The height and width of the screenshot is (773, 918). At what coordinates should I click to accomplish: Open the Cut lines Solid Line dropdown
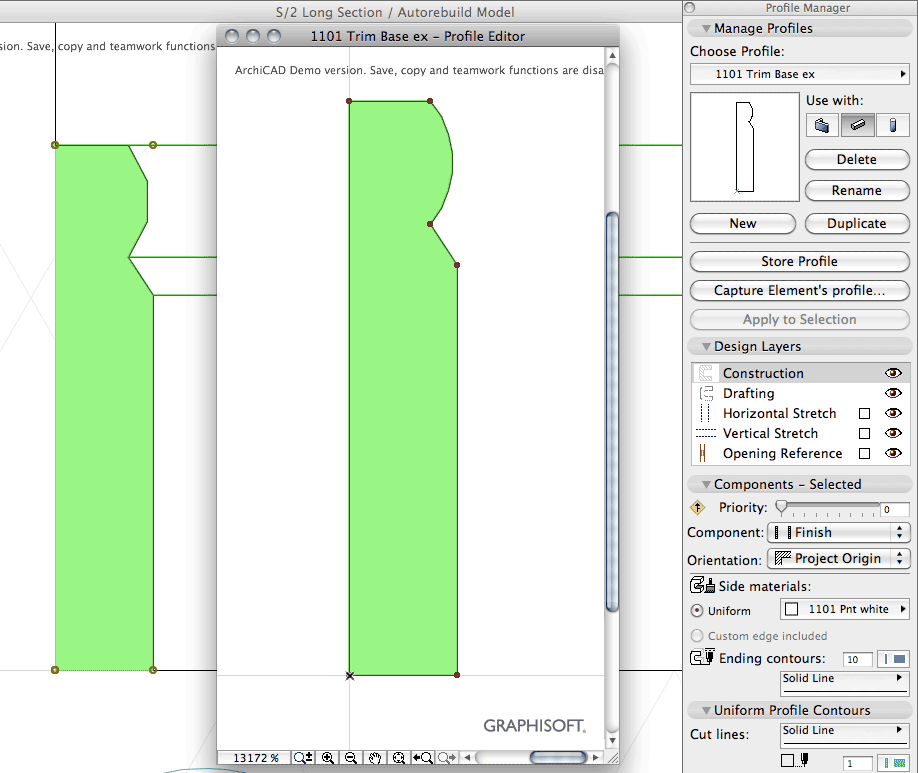coord(844,730)
